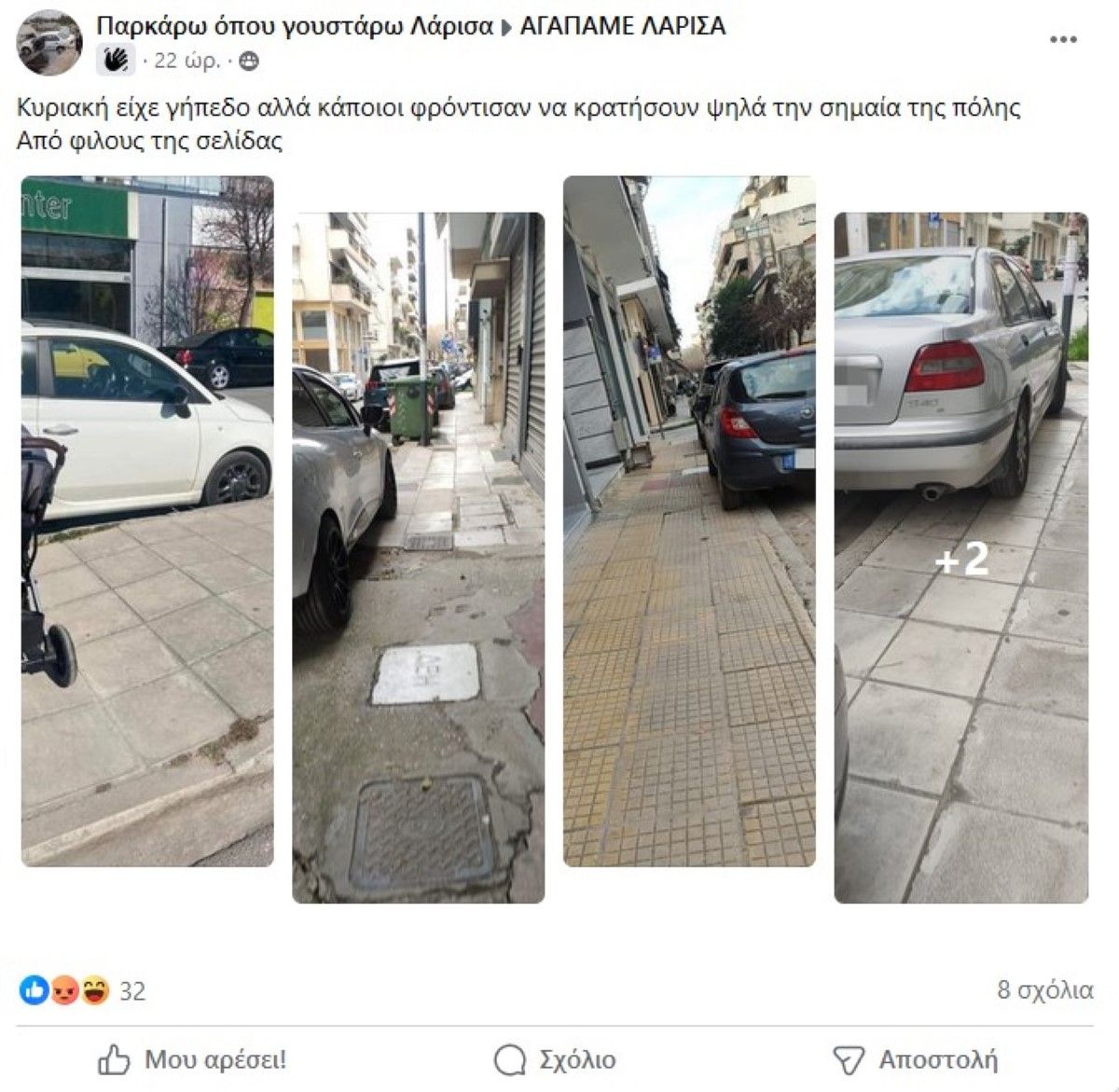Open the ΑΓΑΠΑΜΕ ΛΑΡΙΣΑ group link

[x=623, y=26]
